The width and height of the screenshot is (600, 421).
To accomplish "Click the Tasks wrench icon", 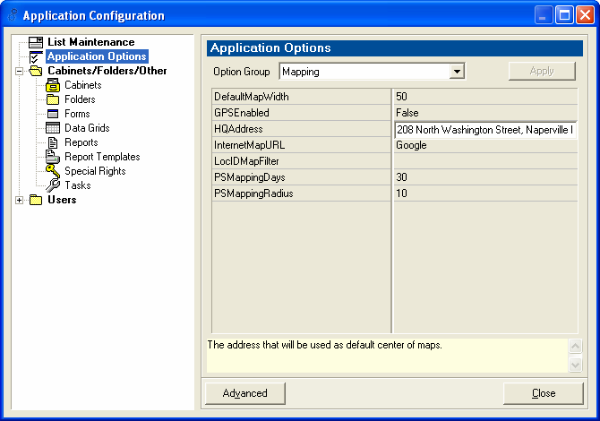I will click(x=53, y=185).
